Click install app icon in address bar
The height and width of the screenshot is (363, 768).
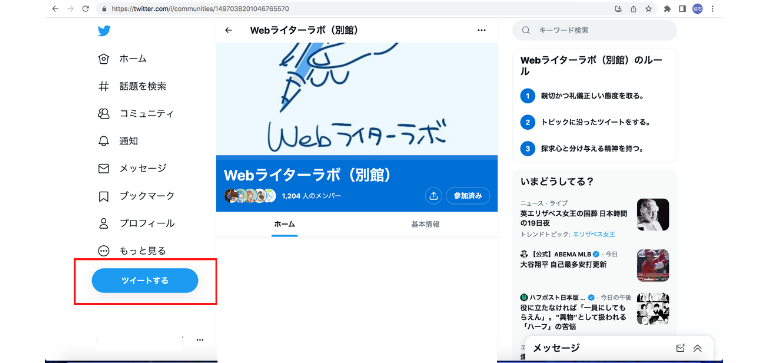coord(618,8)
